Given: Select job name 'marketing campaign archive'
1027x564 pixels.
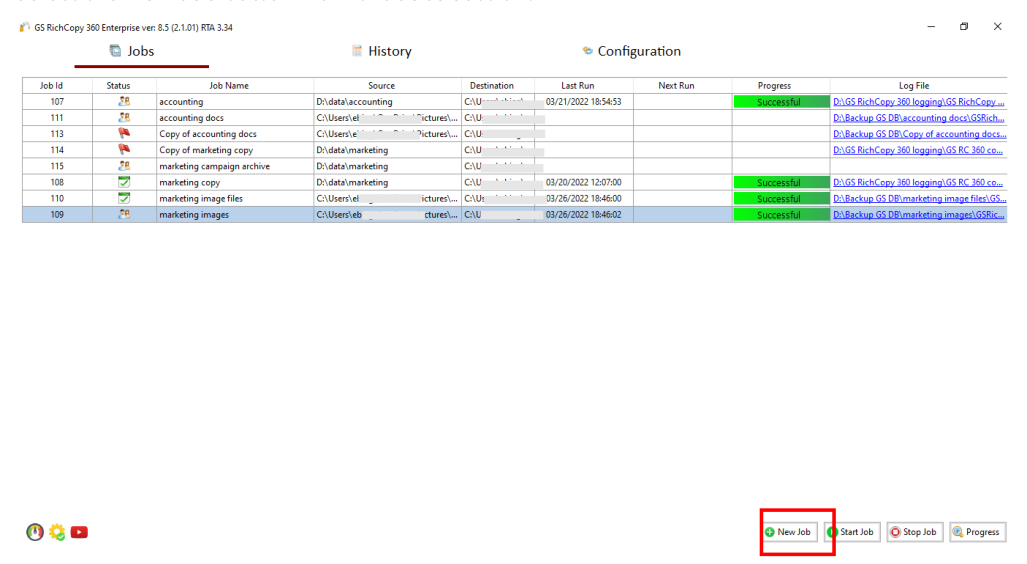Looking at the screenshot, I should pos(214,166).
